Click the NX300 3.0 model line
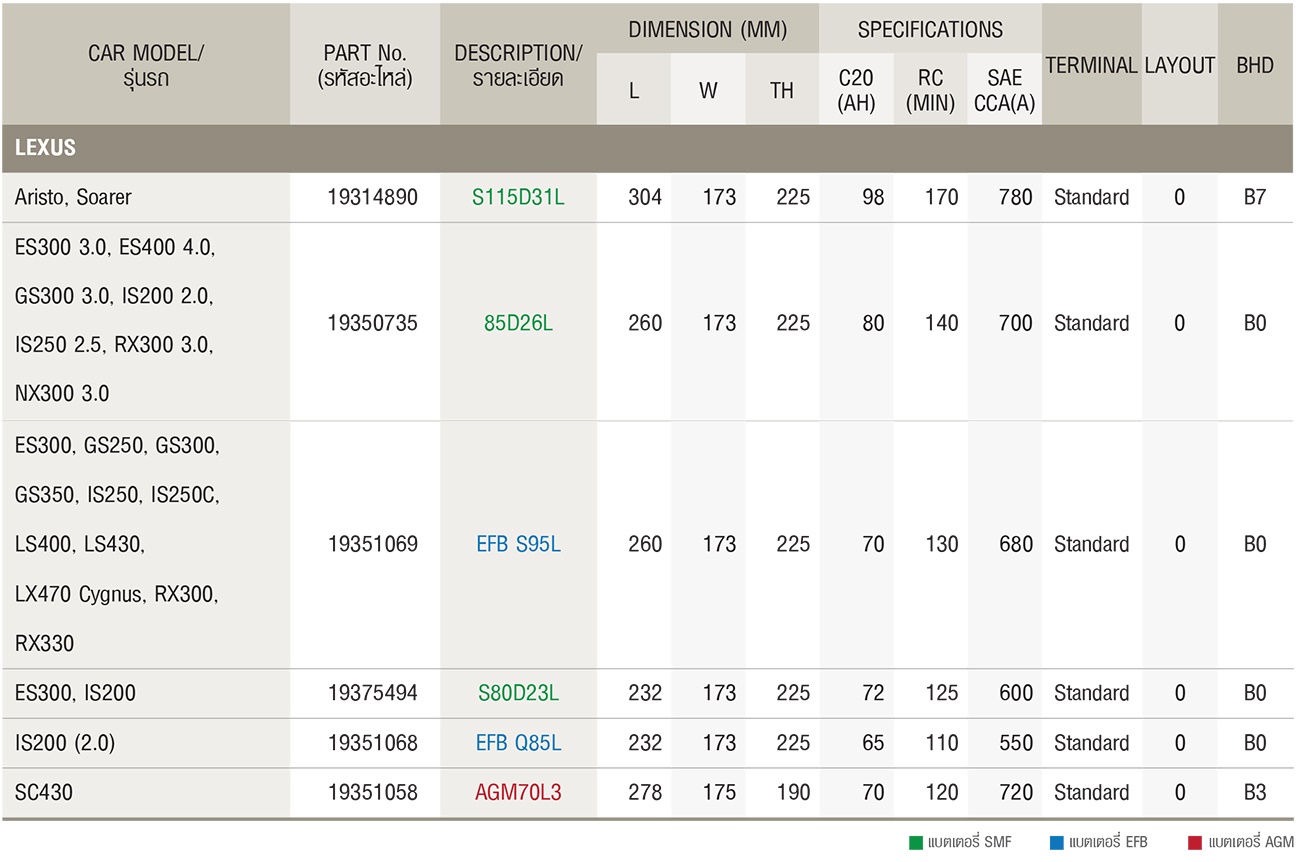This screenshot has width=1300, height=862. click(x=62, y=394)
